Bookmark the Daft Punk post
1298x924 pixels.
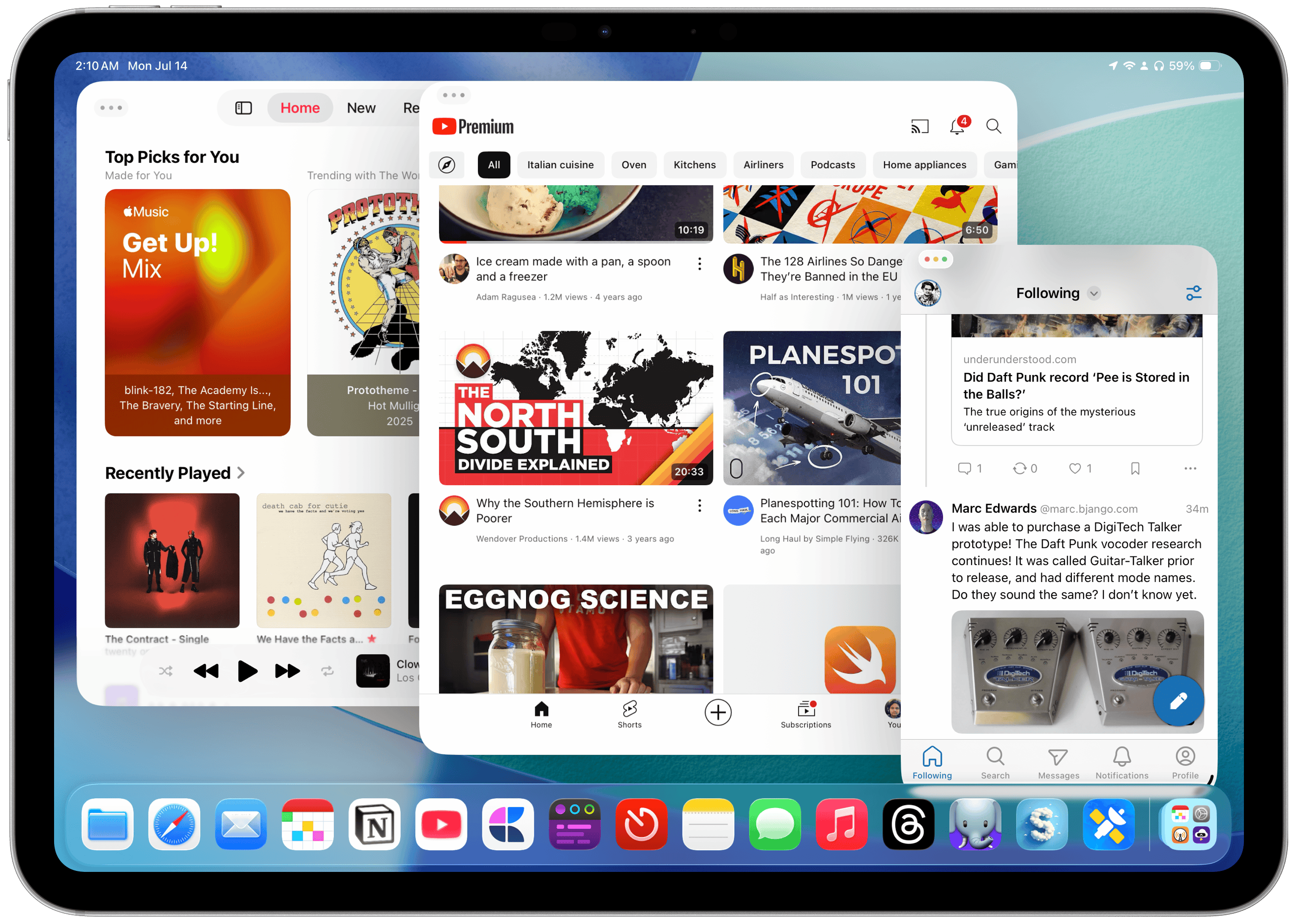1135,468
